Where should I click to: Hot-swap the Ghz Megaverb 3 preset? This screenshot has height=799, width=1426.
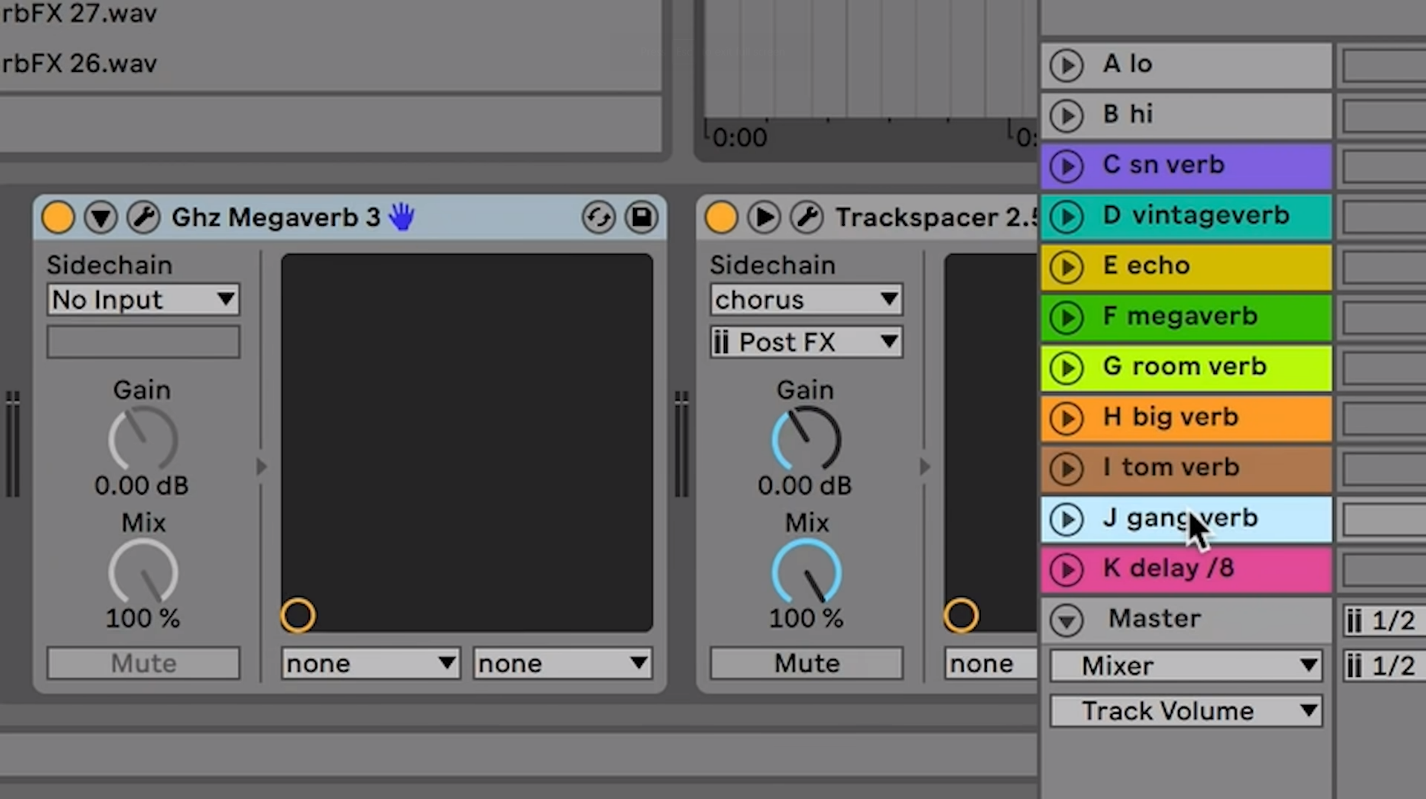pos(598,217)
